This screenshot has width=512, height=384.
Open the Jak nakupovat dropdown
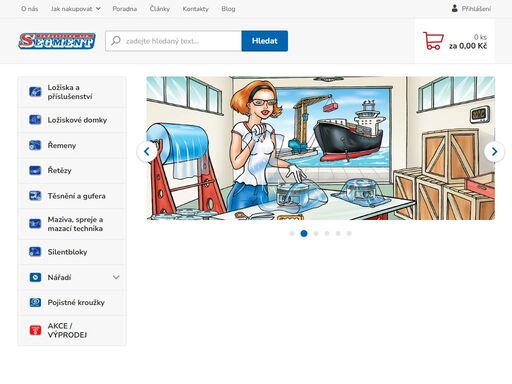tap(76, 9)
